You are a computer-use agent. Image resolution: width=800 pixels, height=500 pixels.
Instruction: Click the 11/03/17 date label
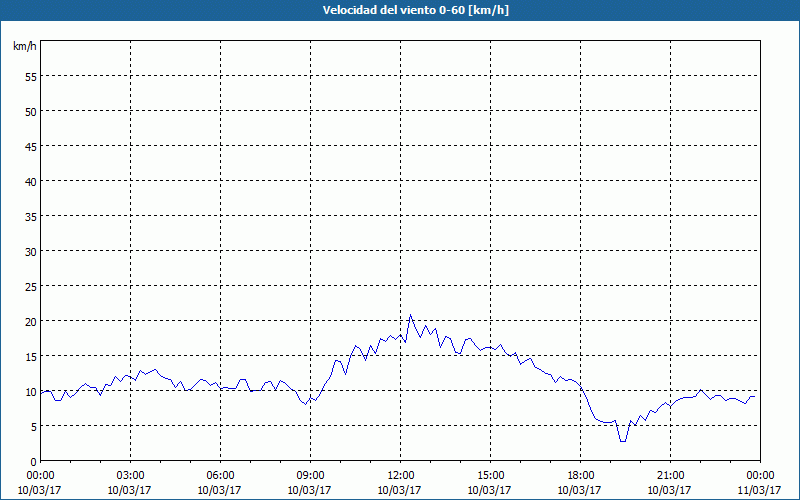point(760,490)
